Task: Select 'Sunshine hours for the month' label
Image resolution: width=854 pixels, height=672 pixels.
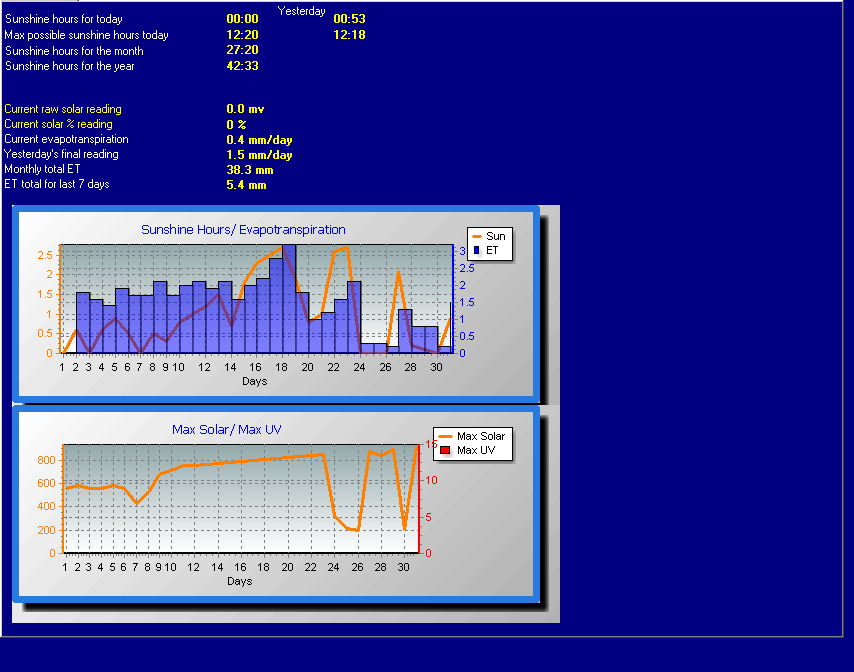Action: click(x=74, y=51)
